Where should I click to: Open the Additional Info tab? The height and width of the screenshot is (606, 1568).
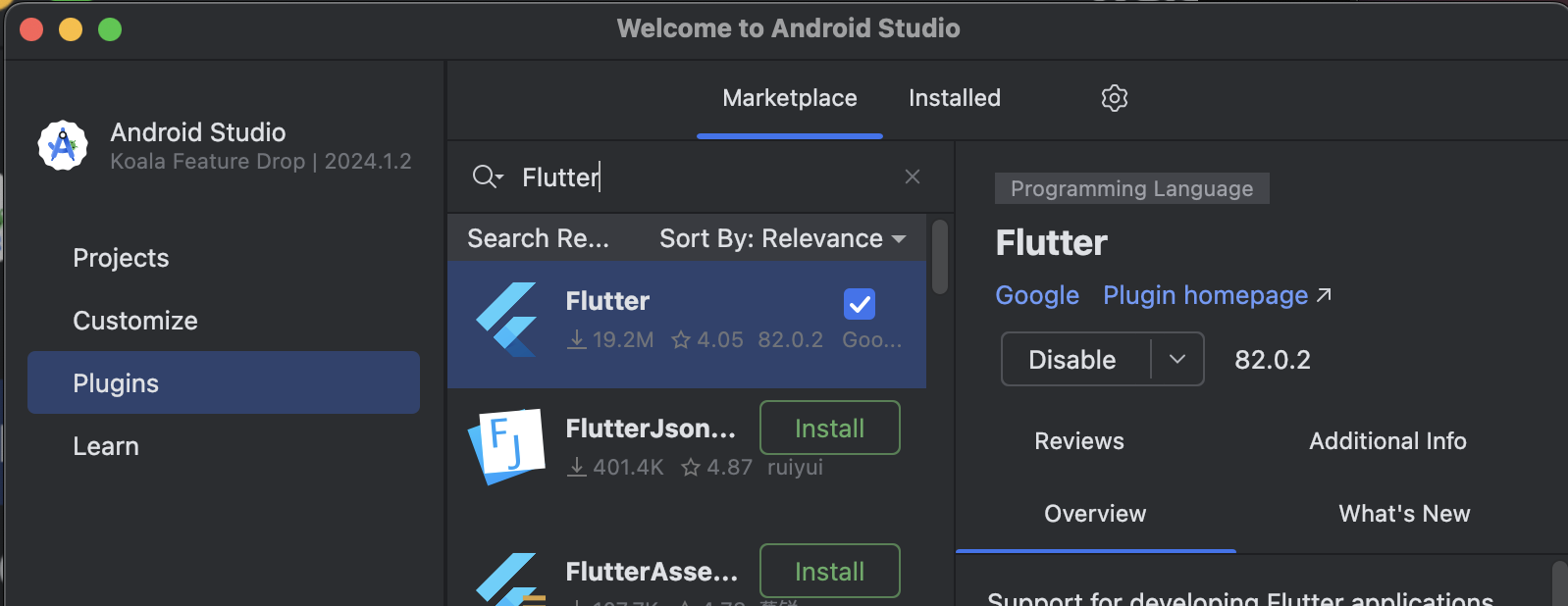coord(1387,441)
